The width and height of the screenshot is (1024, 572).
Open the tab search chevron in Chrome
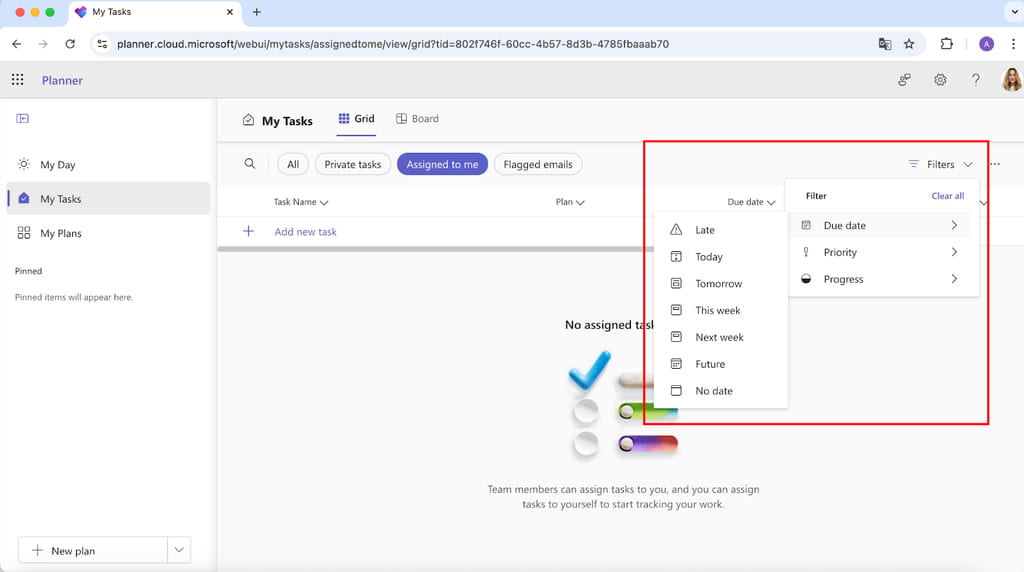click(x=1014, y=12)
